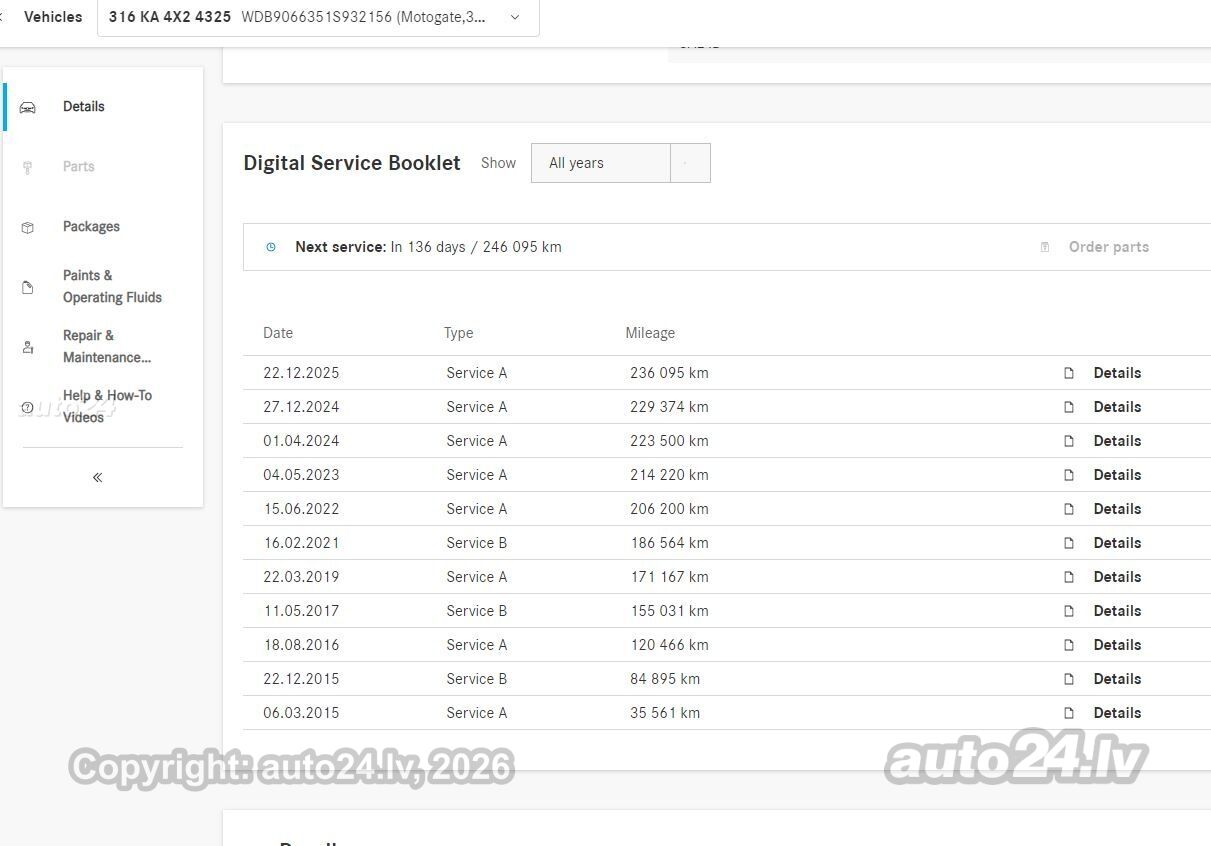This screenshot has width=1211, height=846.
Task: Click the Type column header
Action: click(x=459, y=333)
